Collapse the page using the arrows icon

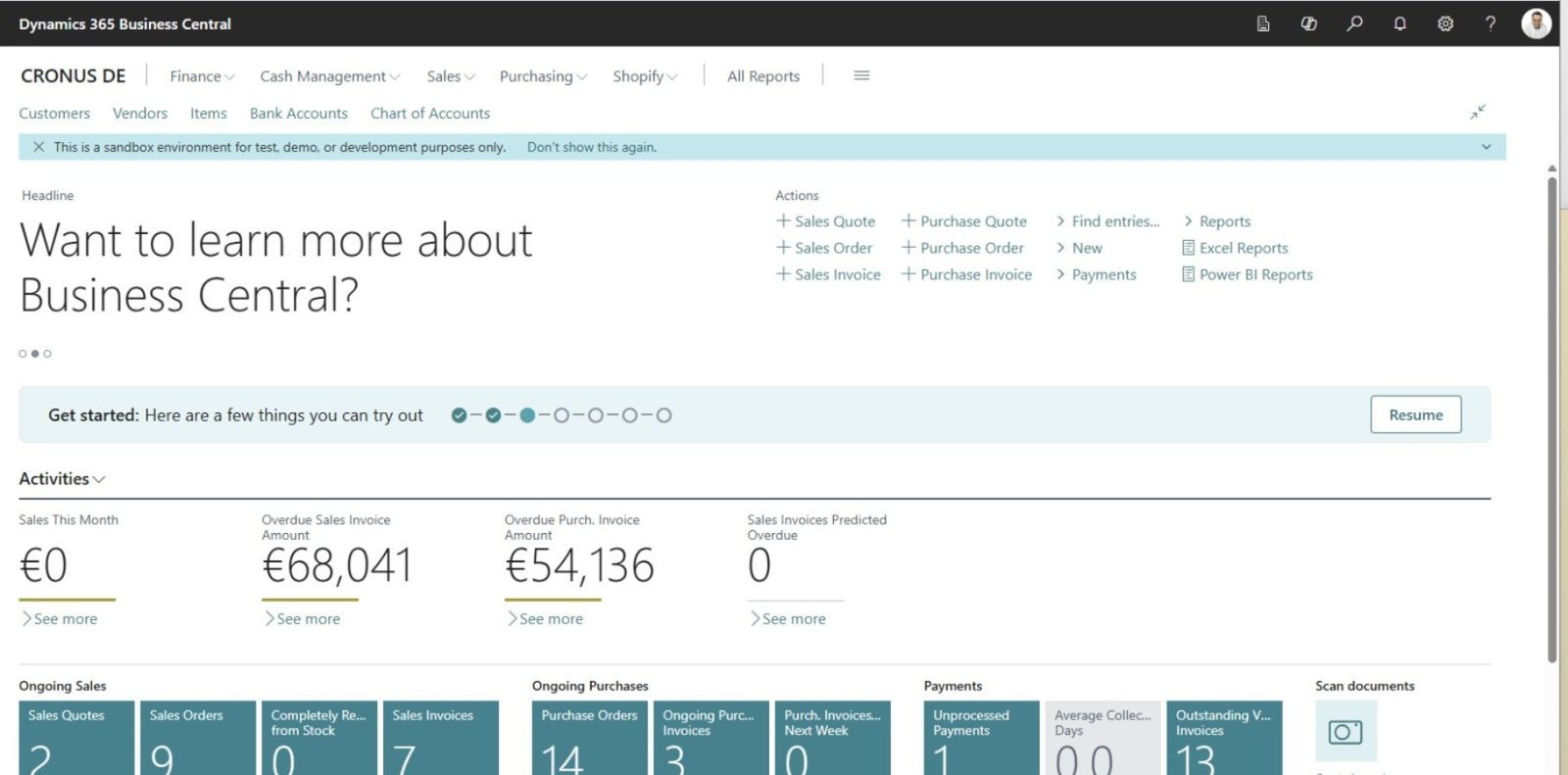(x=1478, y=113)
